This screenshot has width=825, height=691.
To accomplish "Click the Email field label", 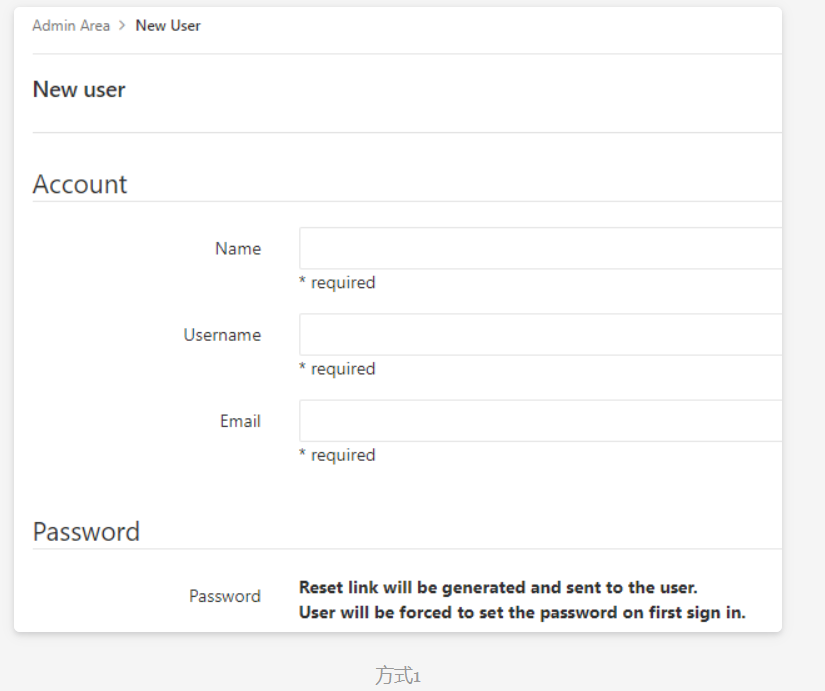I will [x=240, y=421].
